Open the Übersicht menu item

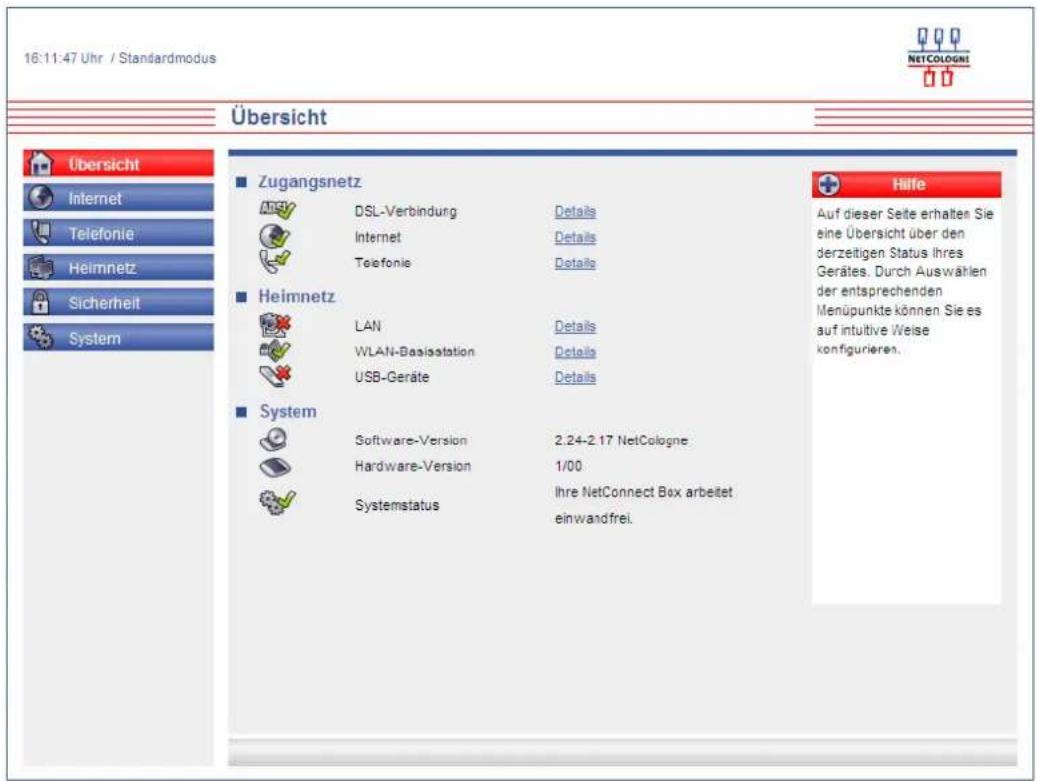pyautogui.click(x=118, y=163)
